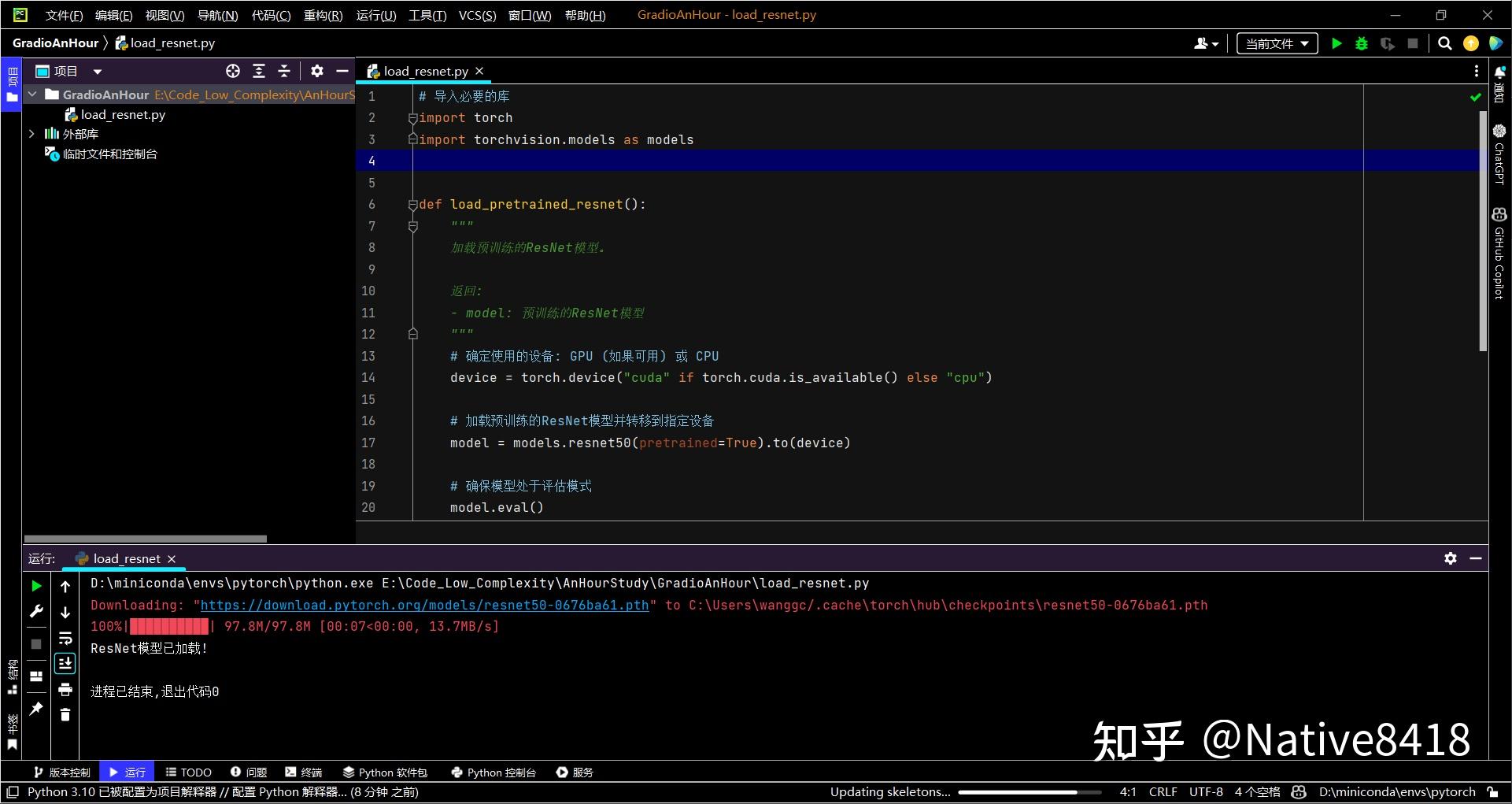
Task: Open the 当前文件 run configuration dropdown
Action: point(1277,43)
